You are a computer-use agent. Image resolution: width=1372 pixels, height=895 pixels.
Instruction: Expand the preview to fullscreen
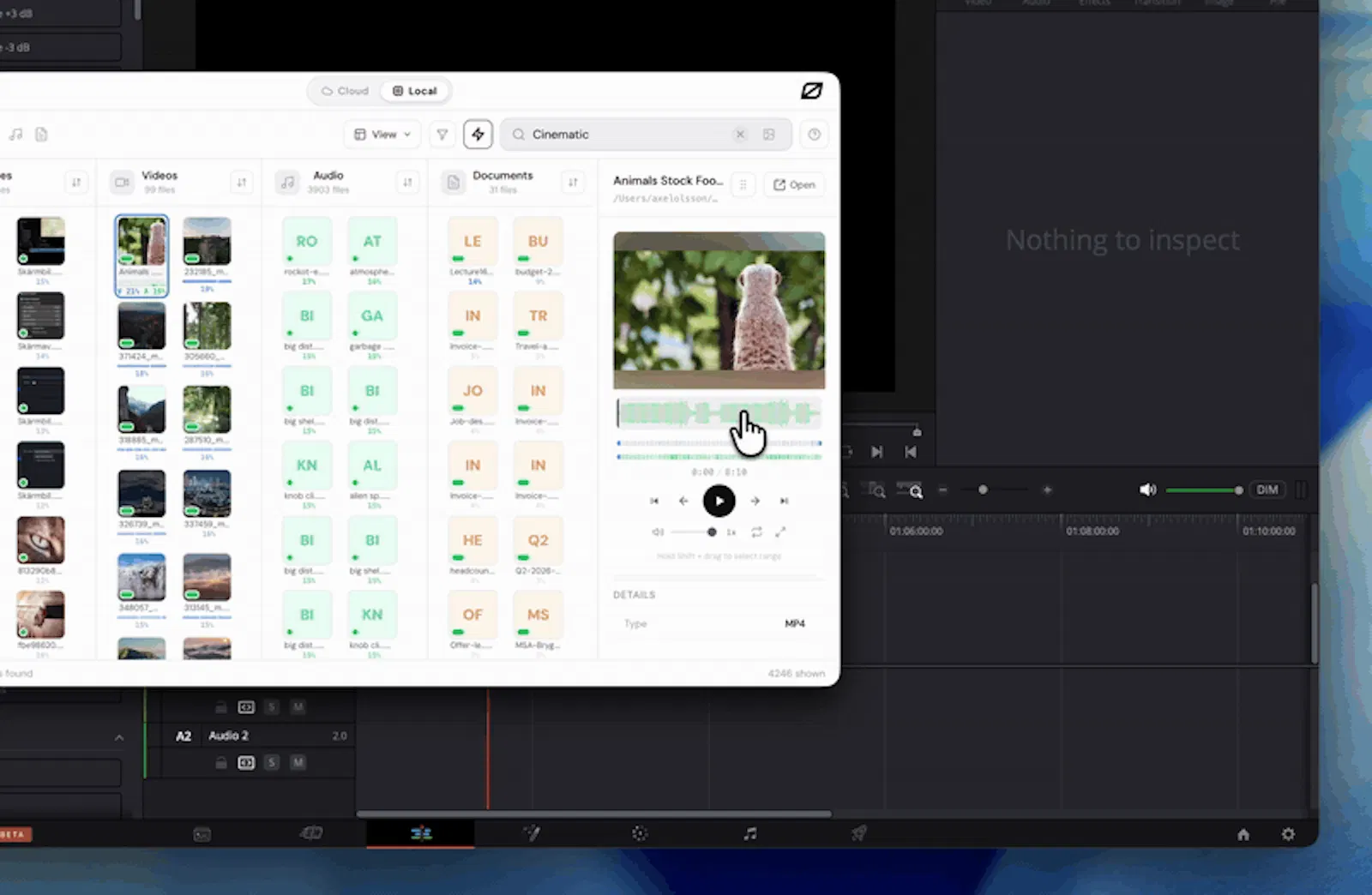pos(780,532)
